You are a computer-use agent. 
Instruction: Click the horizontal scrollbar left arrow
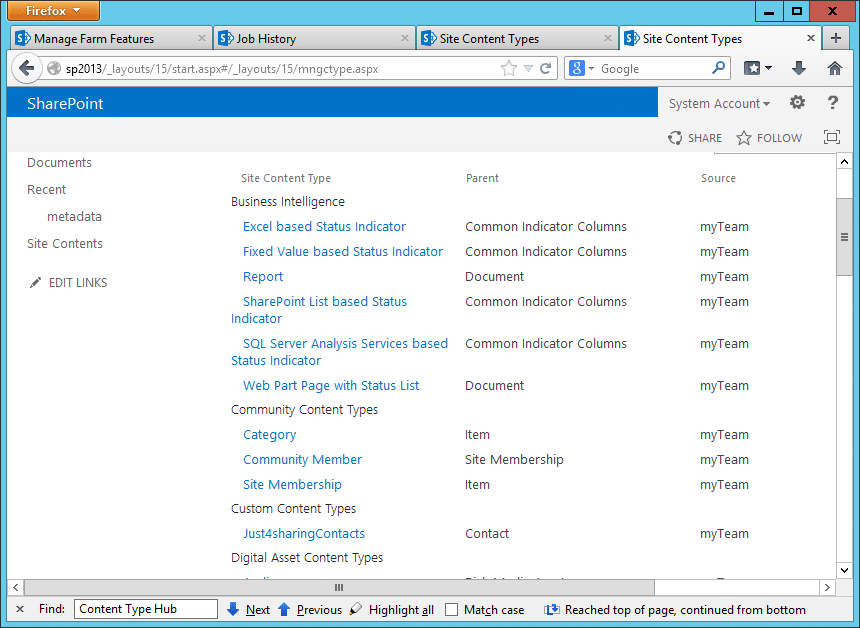[x=15, y=587]
